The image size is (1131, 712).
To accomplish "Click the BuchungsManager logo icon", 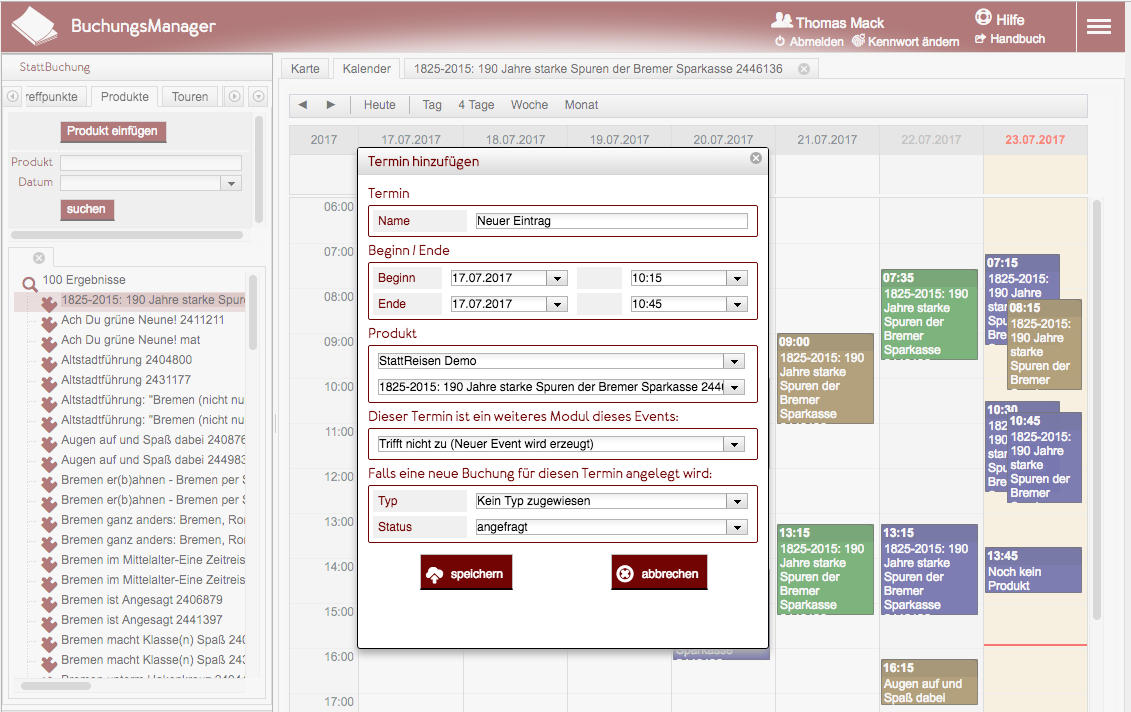I will point(34,27).
